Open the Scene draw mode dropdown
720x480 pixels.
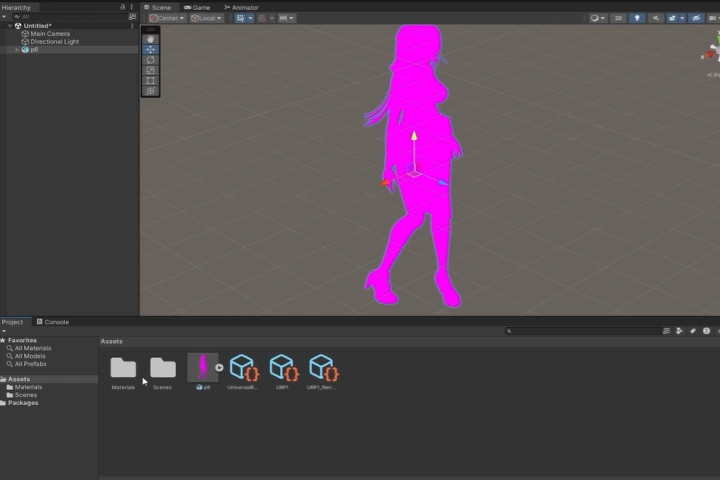point(598,18)
